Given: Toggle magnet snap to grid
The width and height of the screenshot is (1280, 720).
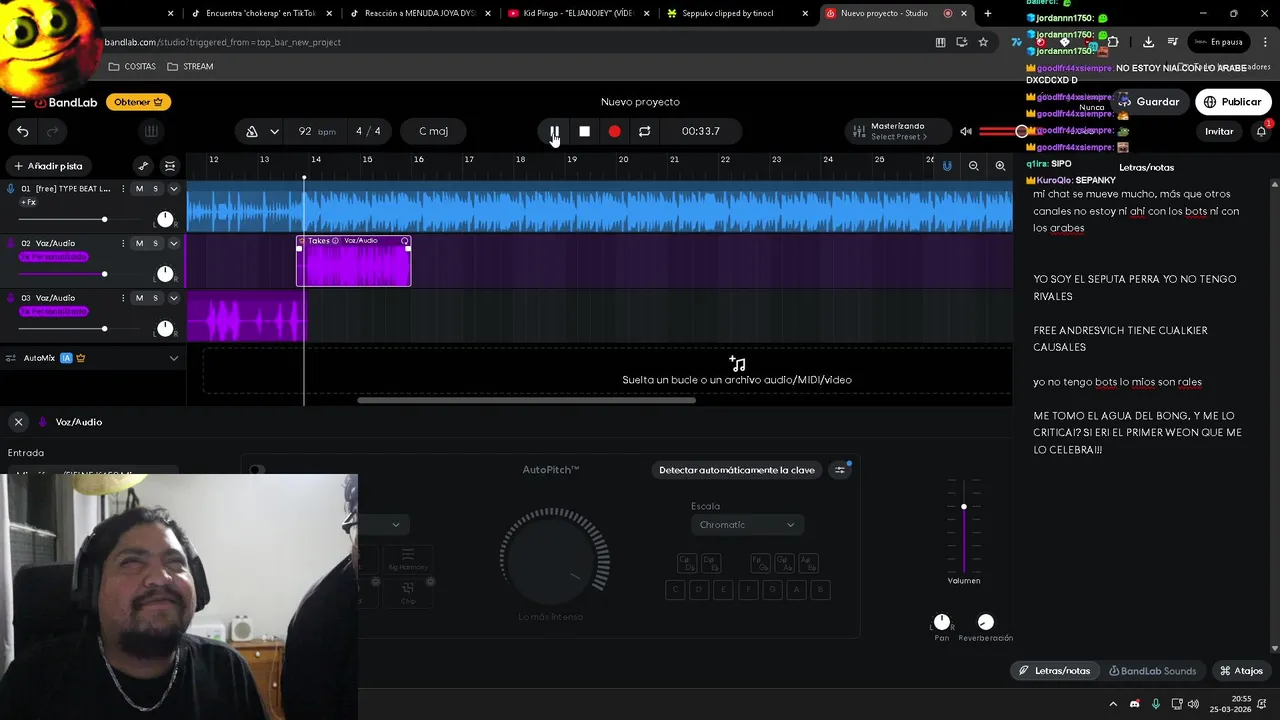Looking at the screenshot, I should pos(947,166).
